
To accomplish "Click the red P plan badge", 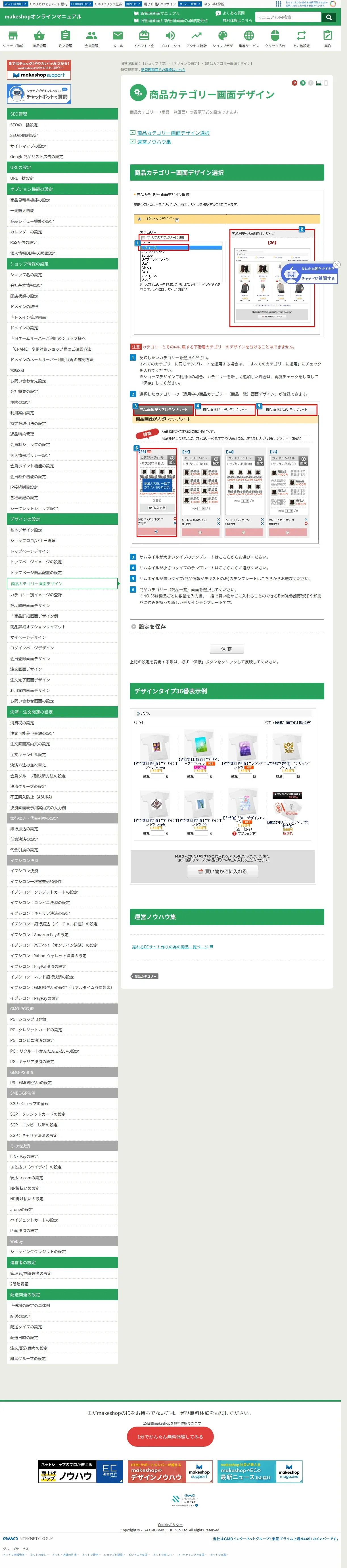I will (x=295, y=83).
